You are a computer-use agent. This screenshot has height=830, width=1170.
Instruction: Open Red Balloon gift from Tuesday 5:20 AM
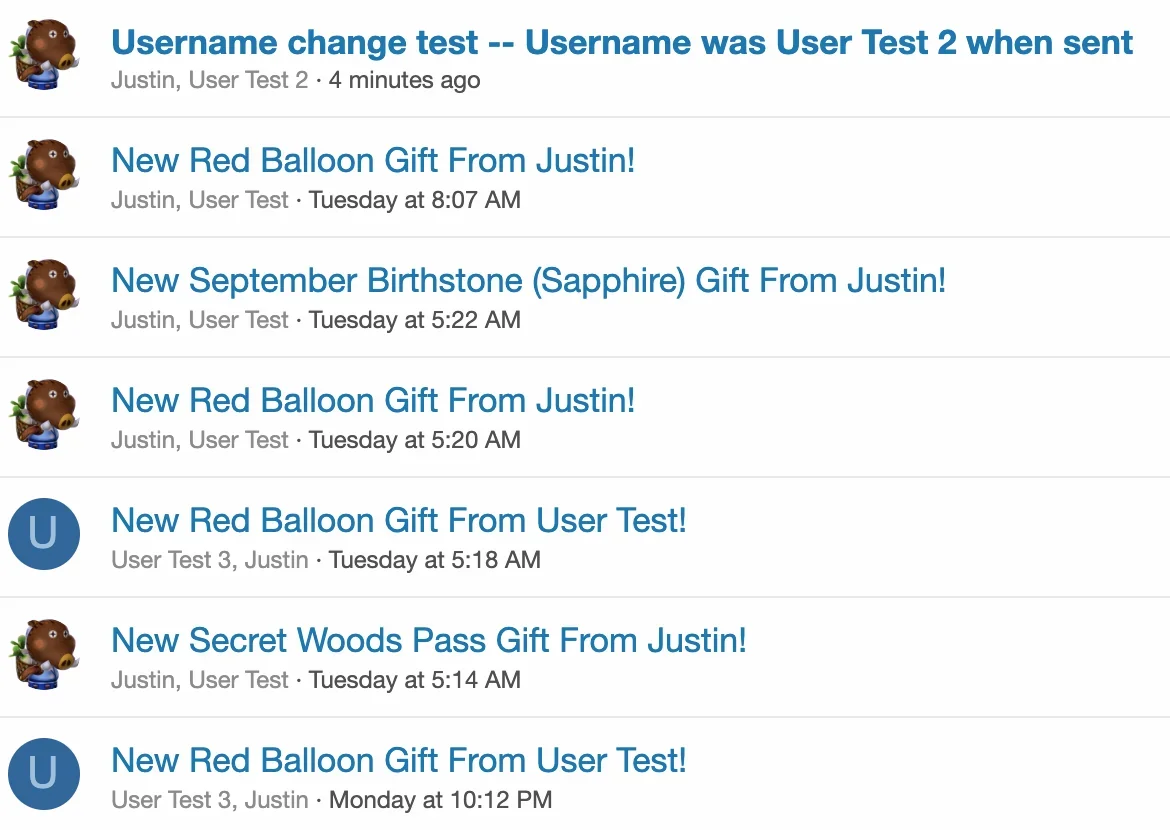pos(373,401)
